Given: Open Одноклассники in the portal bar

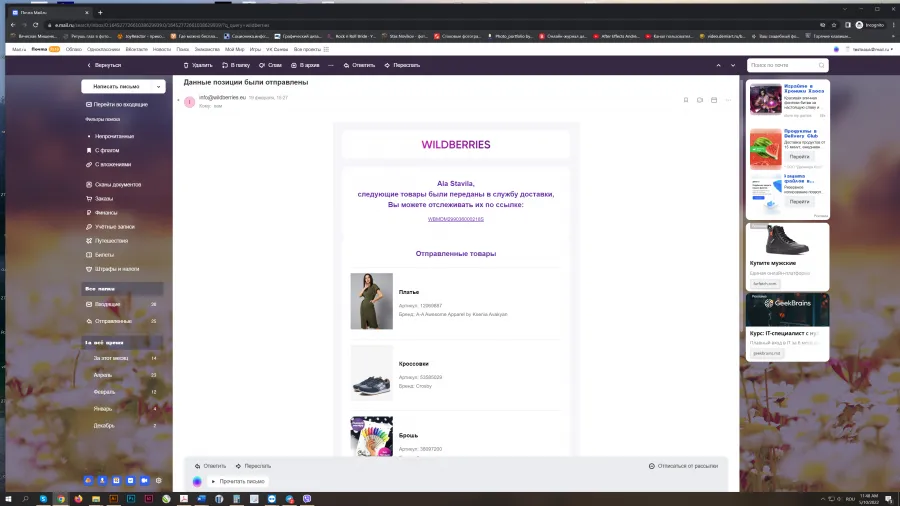Looking at the screenshot, I should [103, 49].
